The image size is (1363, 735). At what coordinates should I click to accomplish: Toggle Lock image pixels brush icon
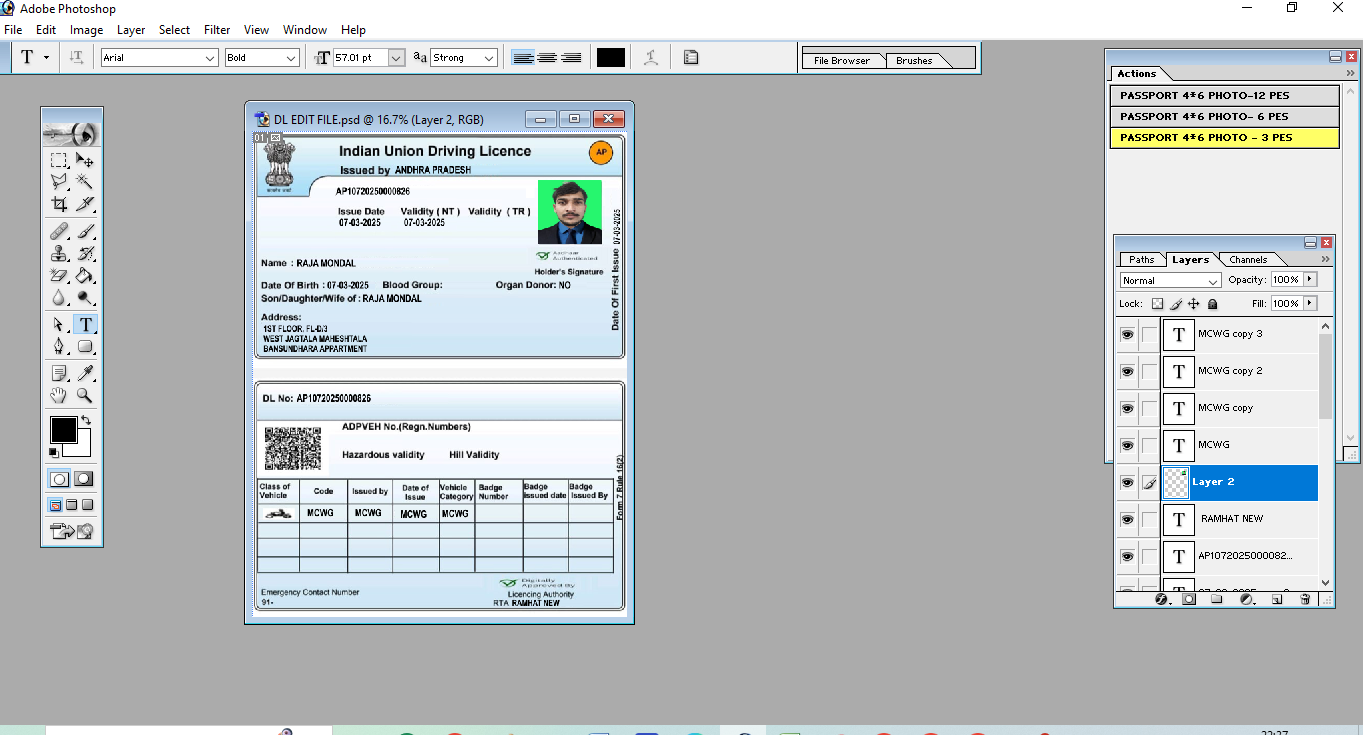point(1176,303)
